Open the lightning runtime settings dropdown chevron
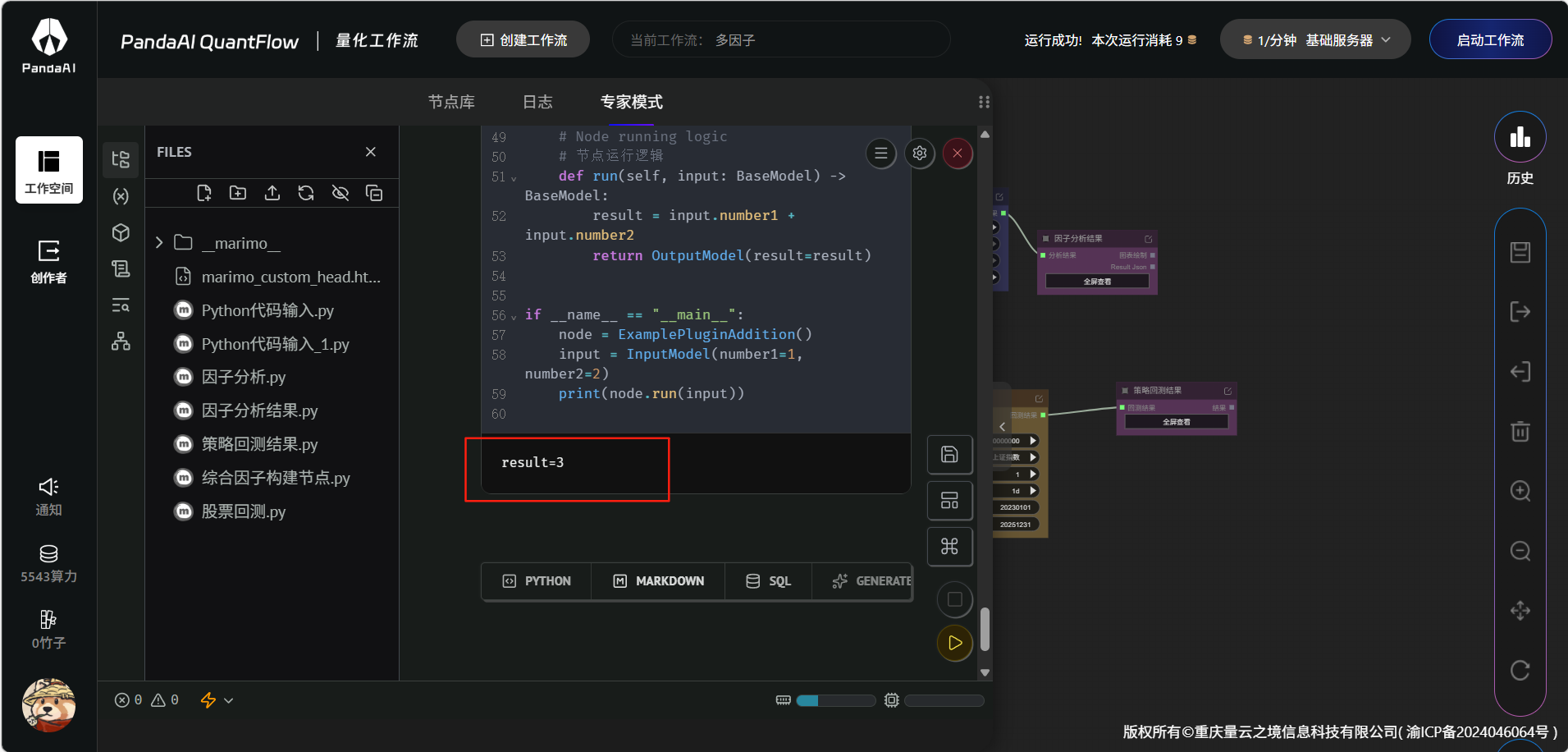 pos(229,700)
